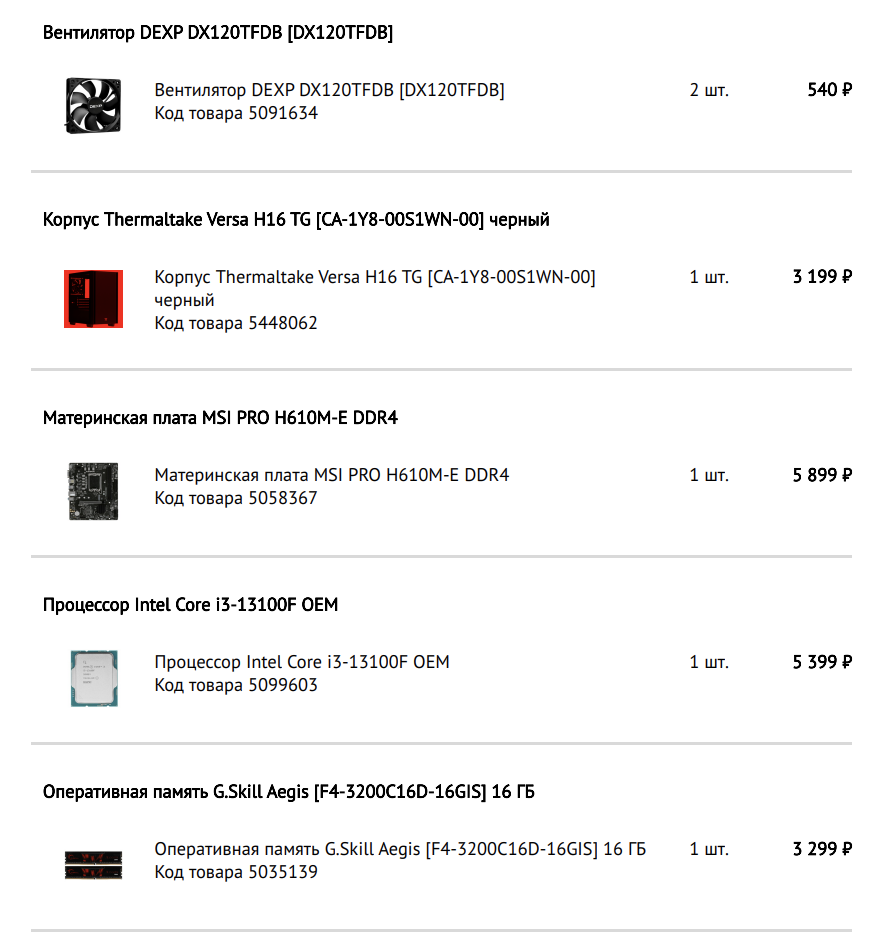Viewport: 896px width, 944px height.
Task: Open the DEXP fan product thumbnail
Action: (93, 106)
